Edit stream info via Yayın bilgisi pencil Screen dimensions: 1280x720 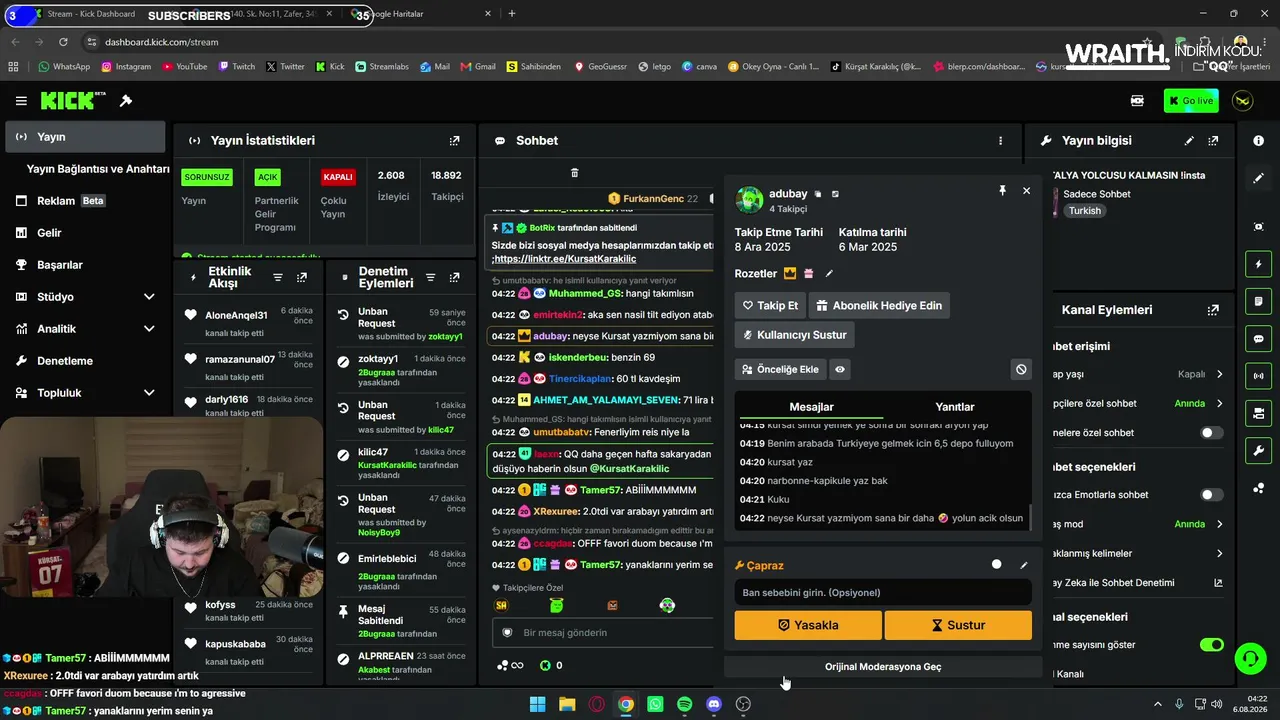coord(1189,141)
